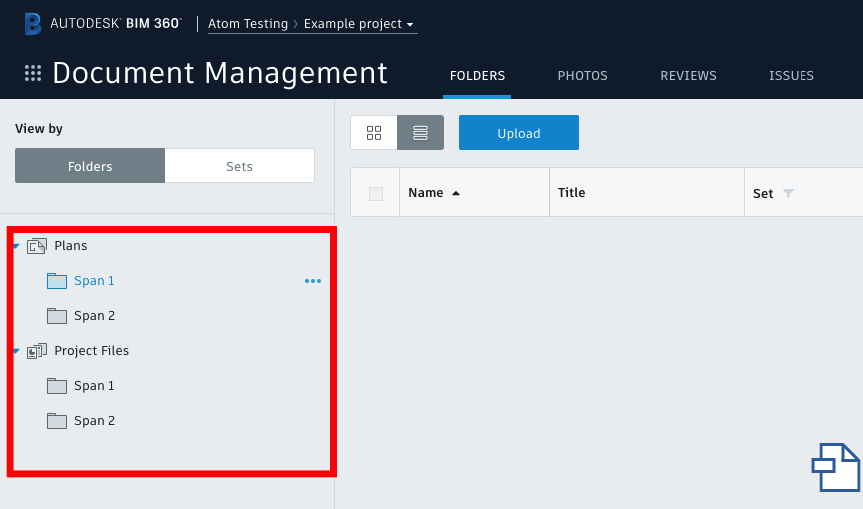The height and width of the screenshot is (509, 863).
Task: Collapse the Project Files tree node
Action: (x=17, y=351)
